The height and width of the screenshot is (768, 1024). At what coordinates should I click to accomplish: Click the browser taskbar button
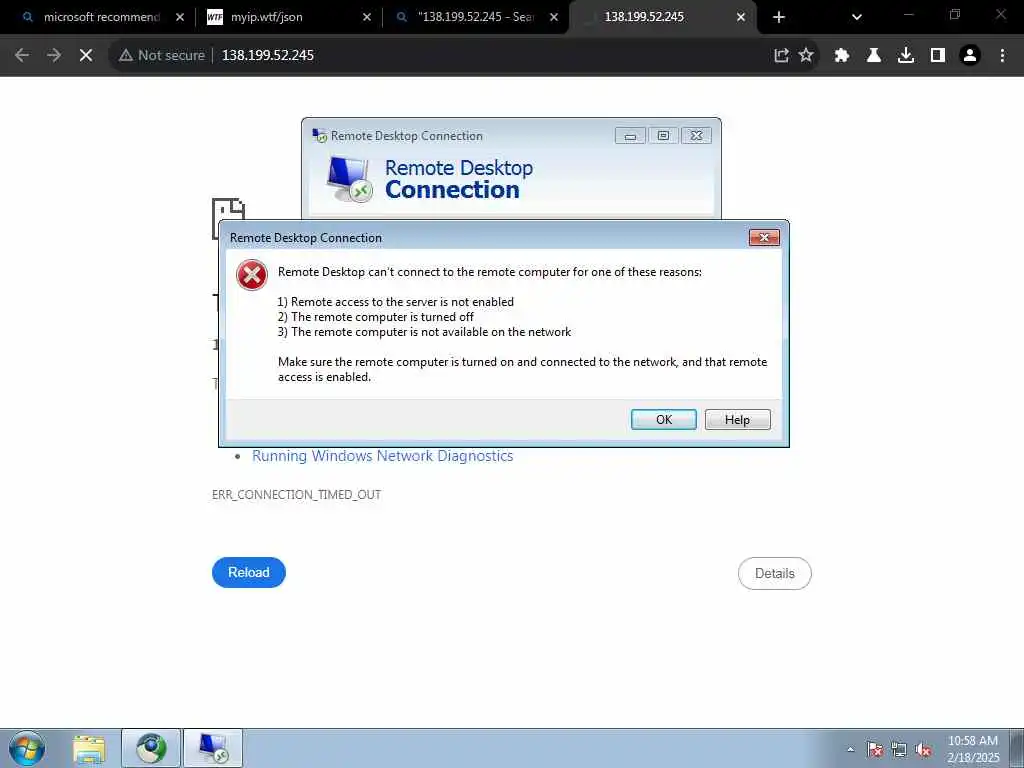click(x=151, y=748)
